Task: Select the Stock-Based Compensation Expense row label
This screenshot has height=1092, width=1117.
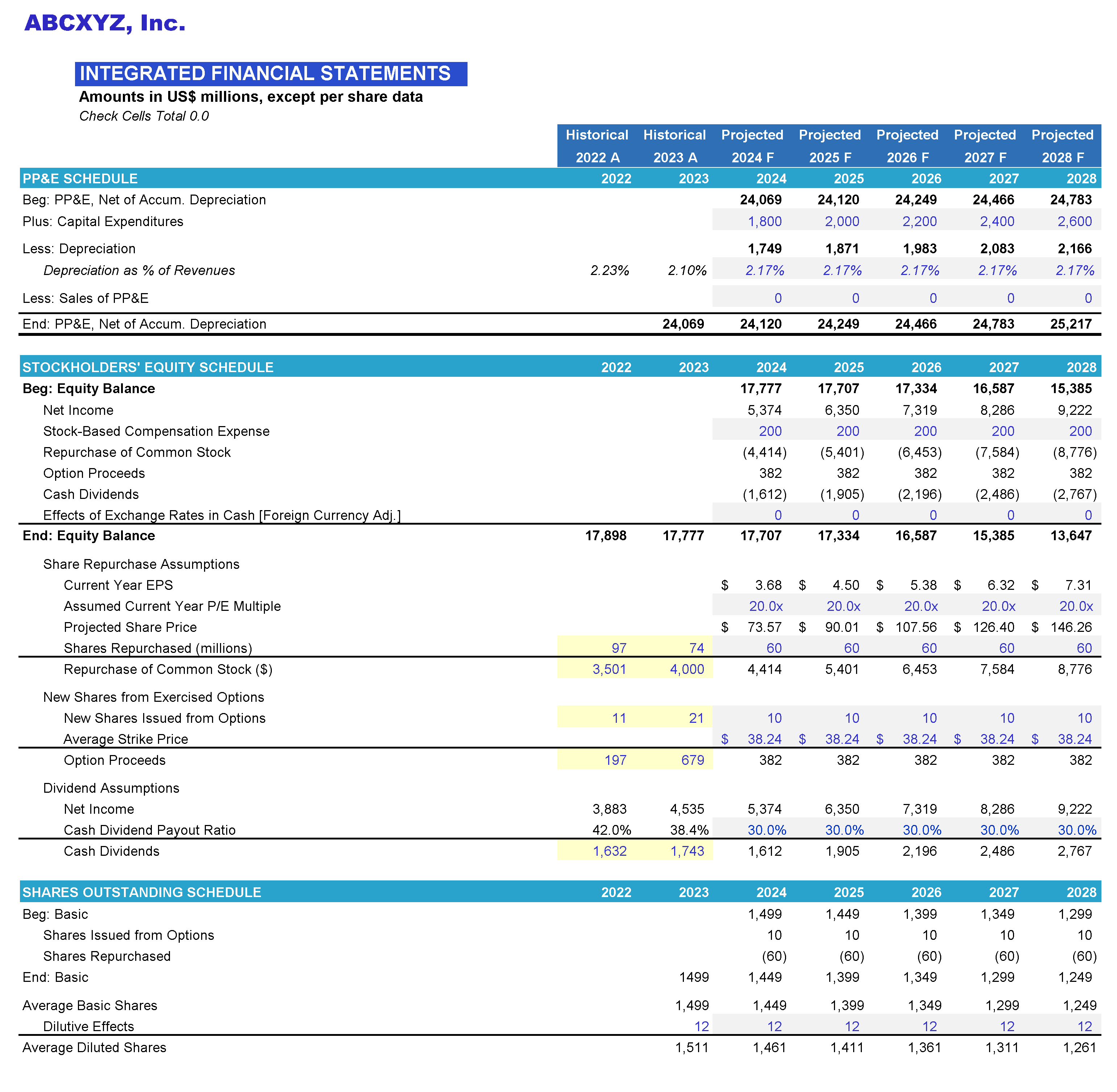Action: [156, 431]
